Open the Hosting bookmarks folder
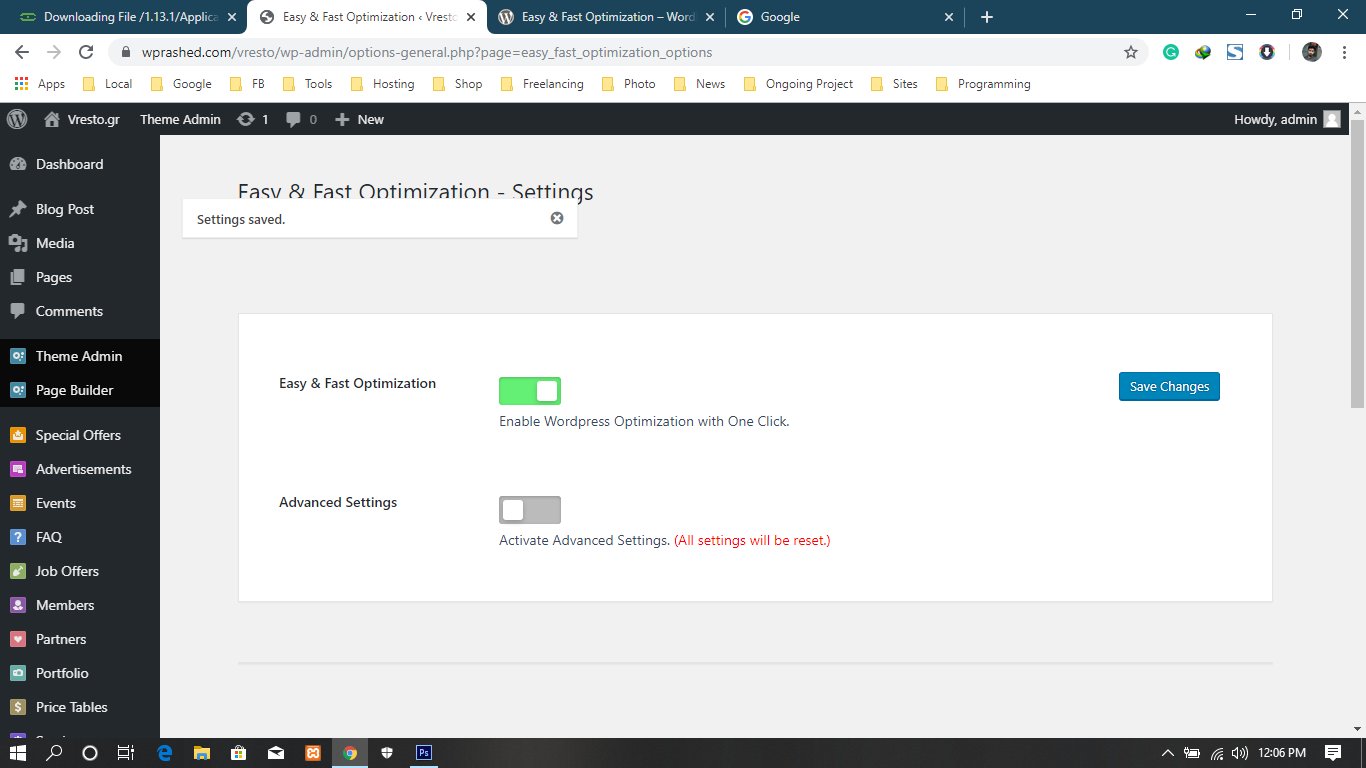The image size is (1366, 768). 382,84
